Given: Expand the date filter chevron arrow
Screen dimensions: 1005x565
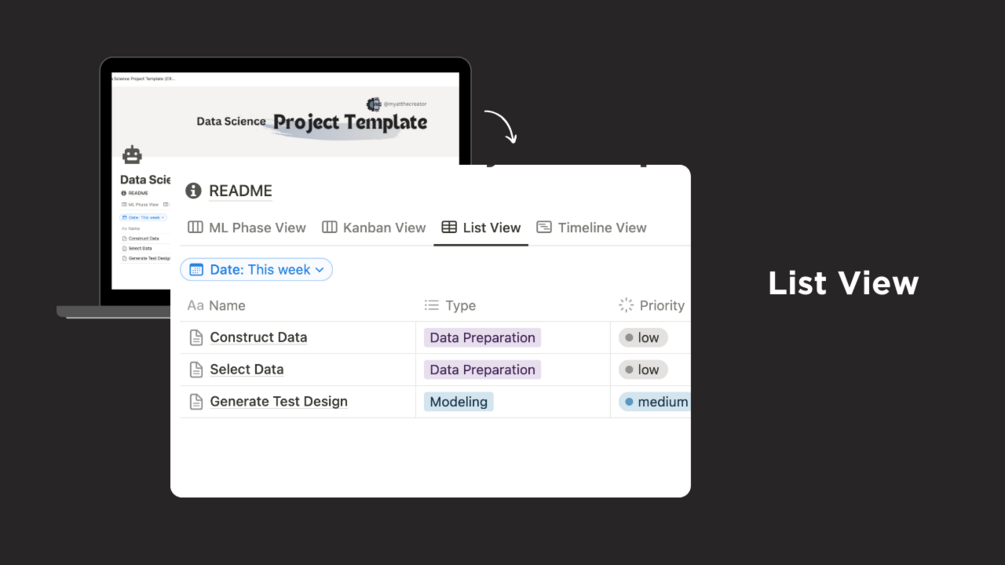Looking at the screenshot, I should click(x=320, y=270).
